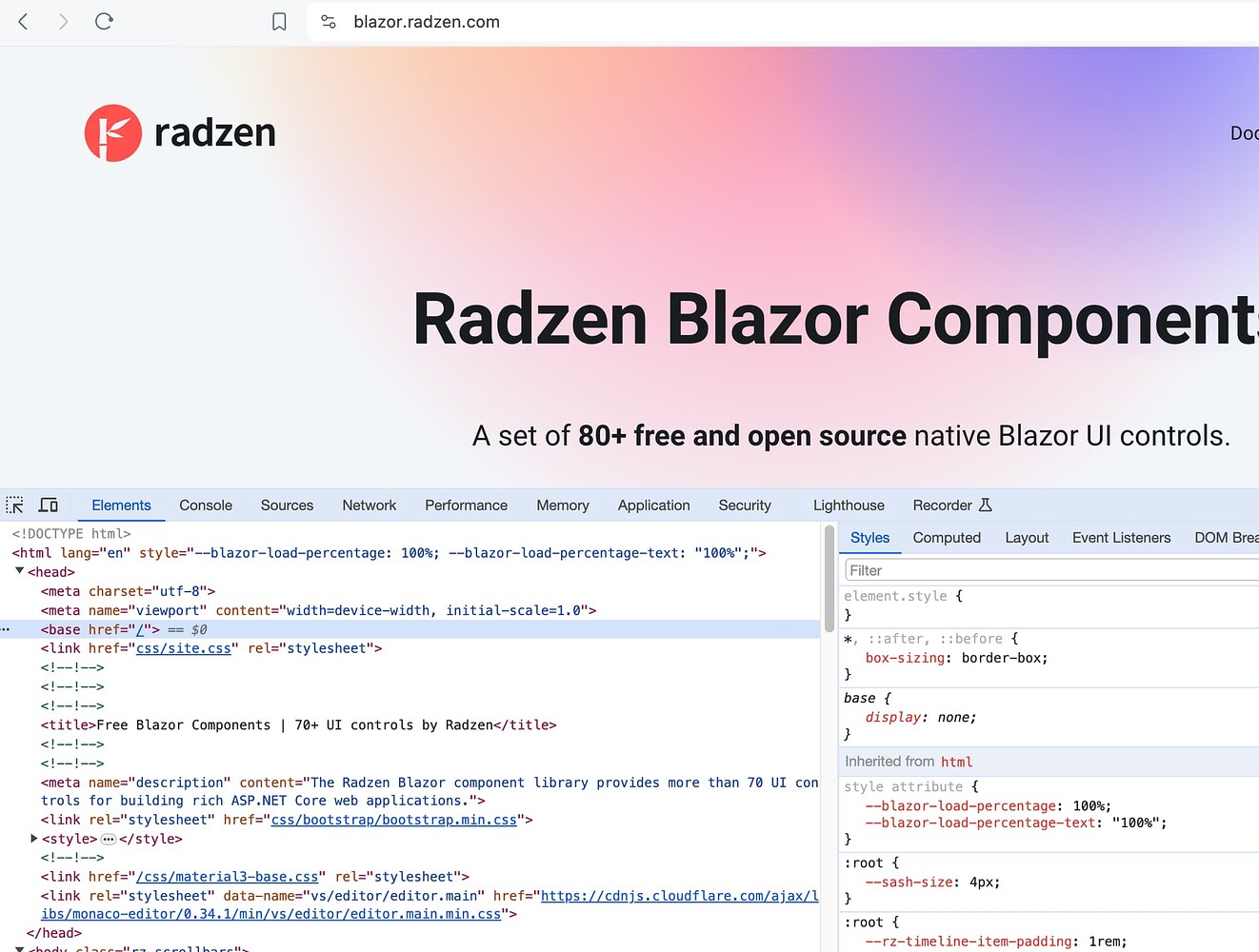Open the css/site.css link
The width and height of the screenshot is (1259, 952).
[x=184, y=648]
